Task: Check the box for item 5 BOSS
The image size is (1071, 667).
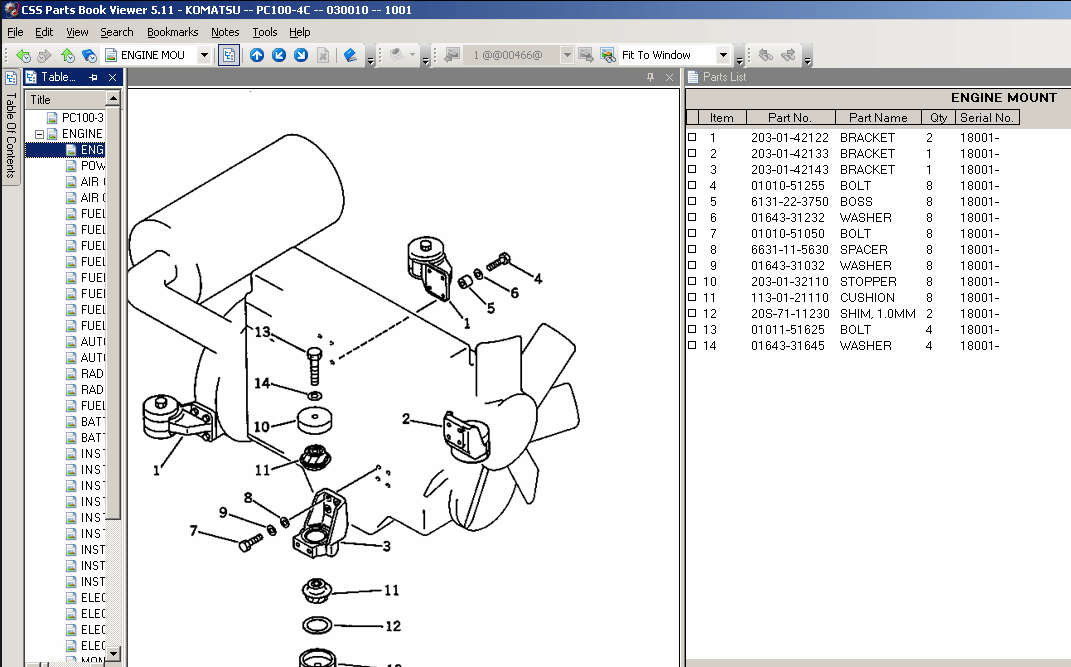Action: click(x=692, y=201)
